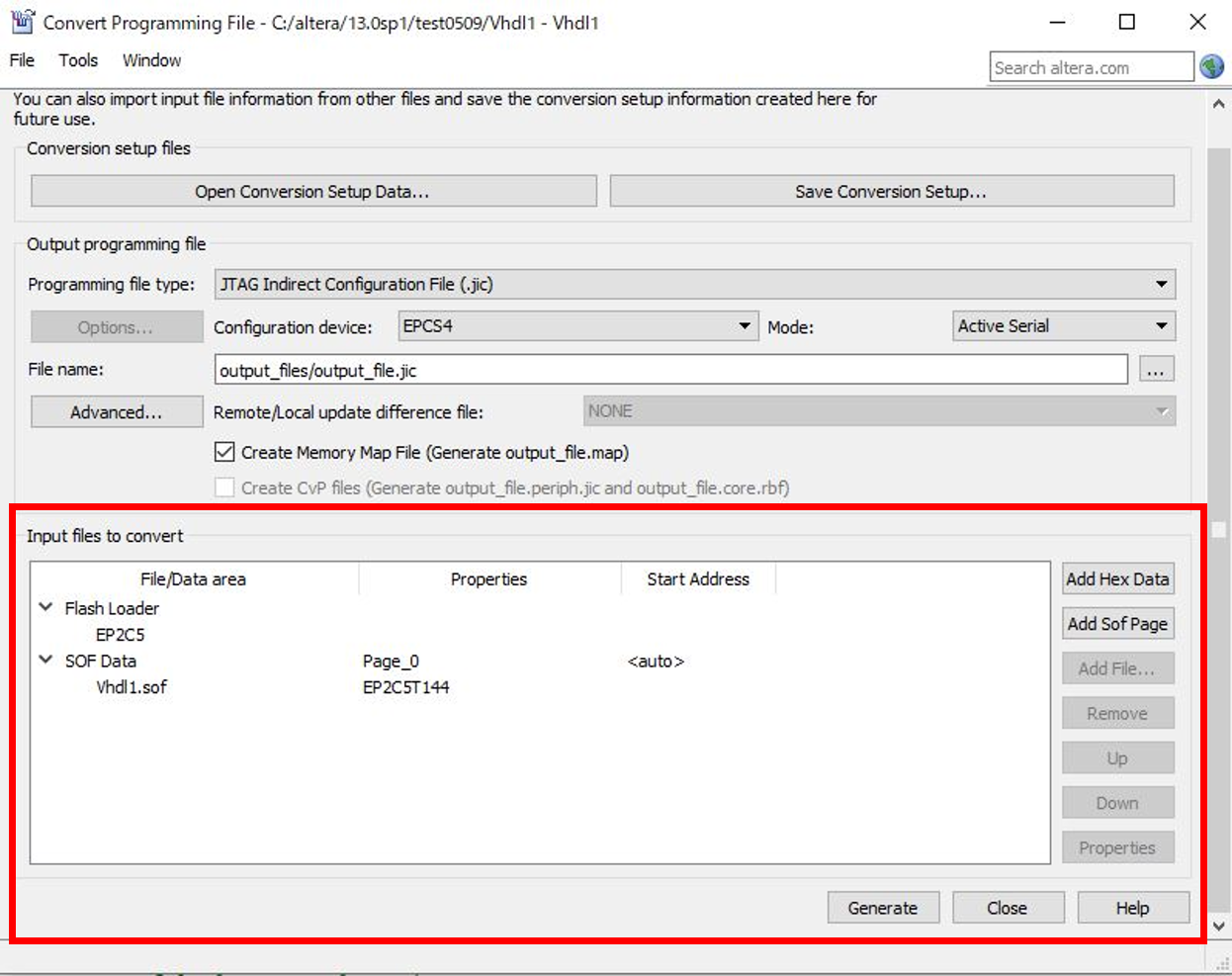Click the Add Sof Page button

point(1118,624)
